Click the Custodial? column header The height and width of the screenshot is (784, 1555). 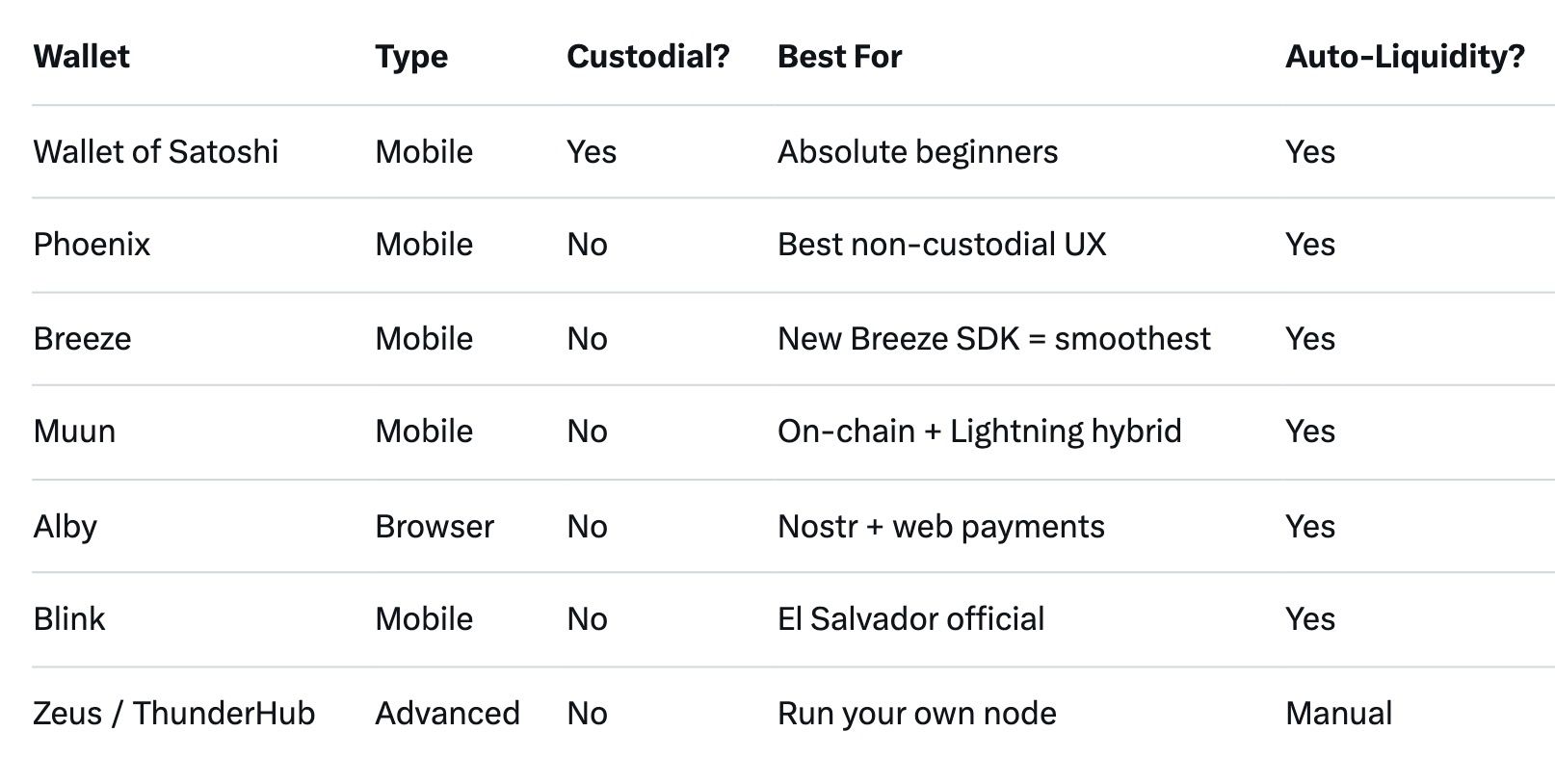pos(647,56)
